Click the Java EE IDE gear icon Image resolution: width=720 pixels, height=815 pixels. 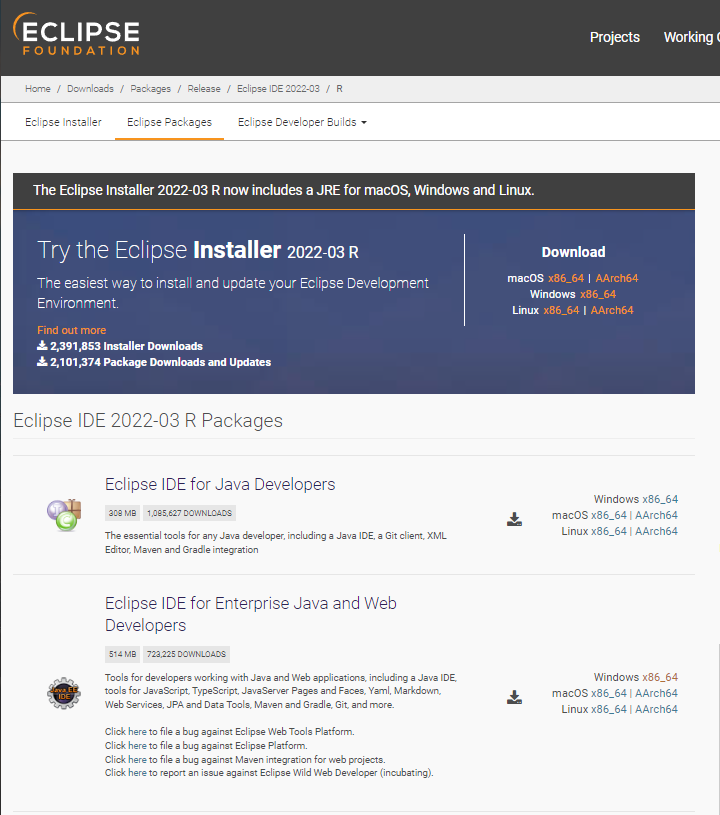tap(64, 693)
